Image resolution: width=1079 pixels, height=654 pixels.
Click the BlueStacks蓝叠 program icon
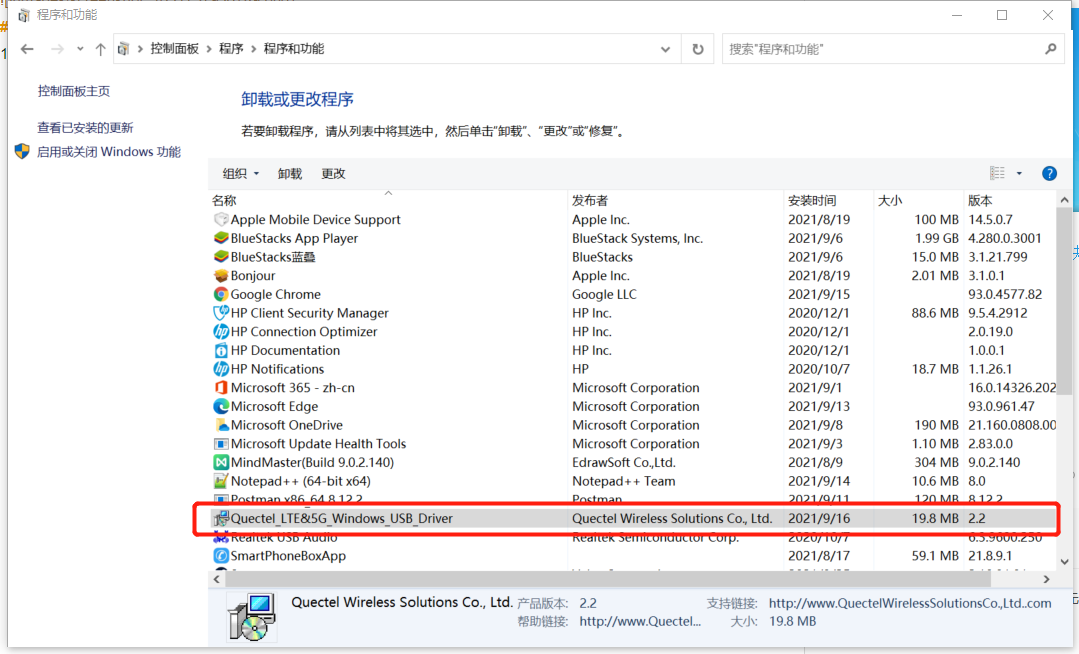click(221, 257)
